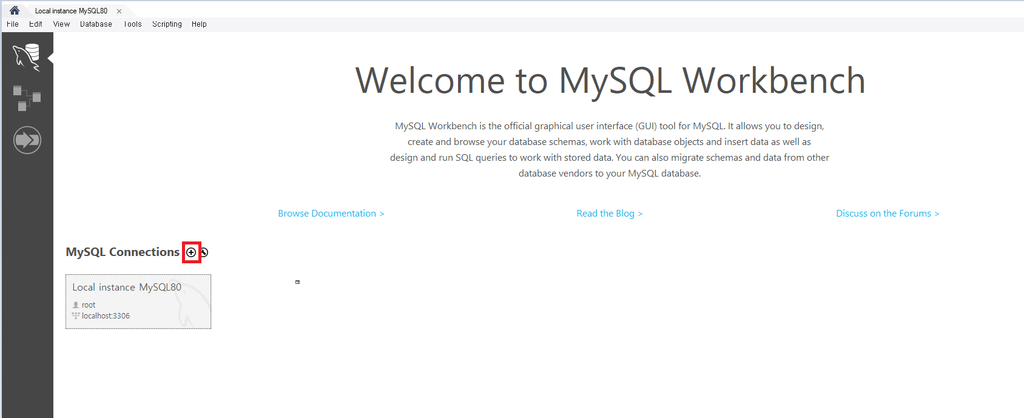The height and width of the screenshot is (418, 1024).
Task: Close the Local instance MySQL80 tab
Action: pos(119,11)
